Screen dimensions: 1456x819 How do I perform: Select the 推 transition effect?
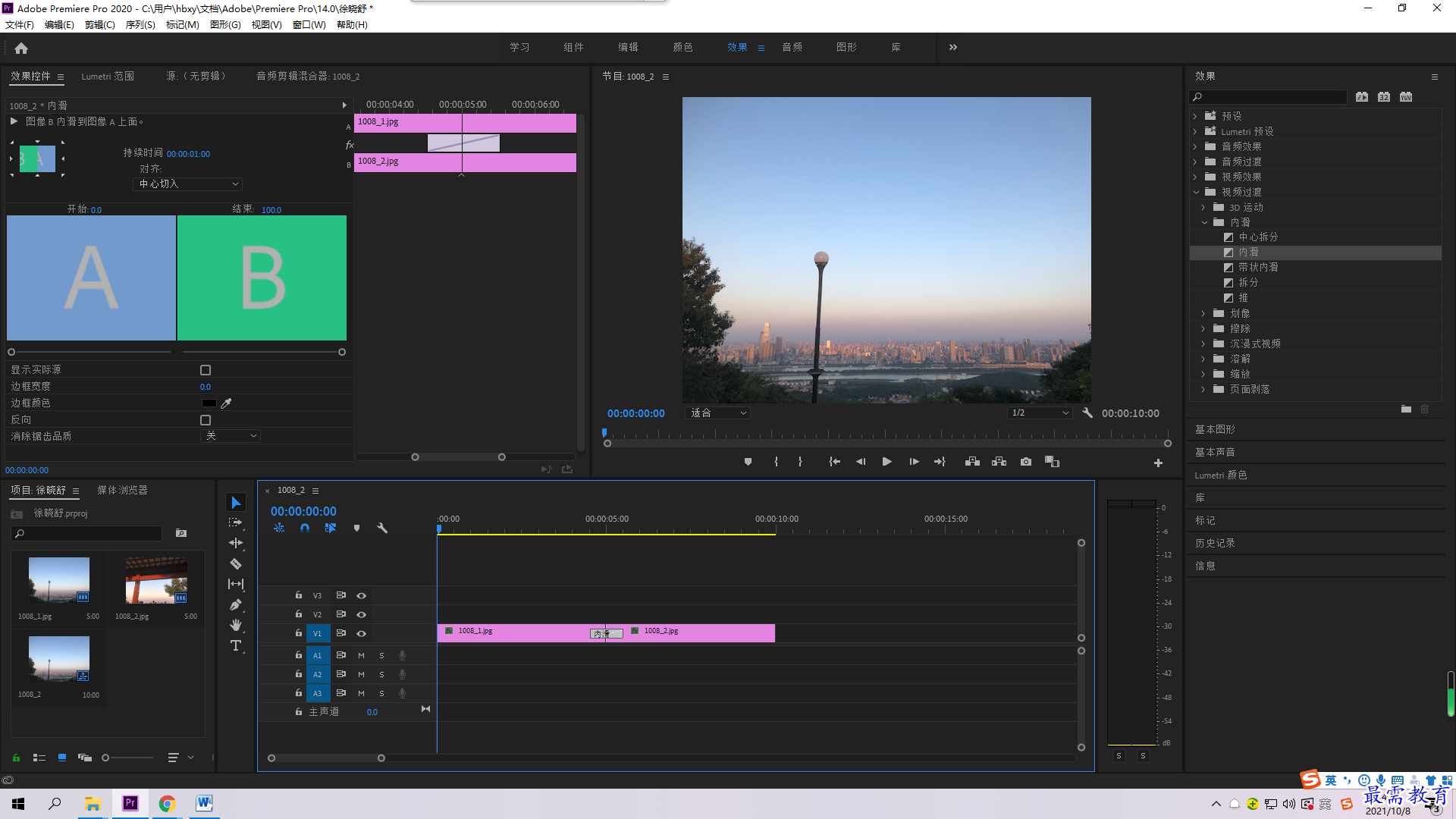[x=1243, y=298]
